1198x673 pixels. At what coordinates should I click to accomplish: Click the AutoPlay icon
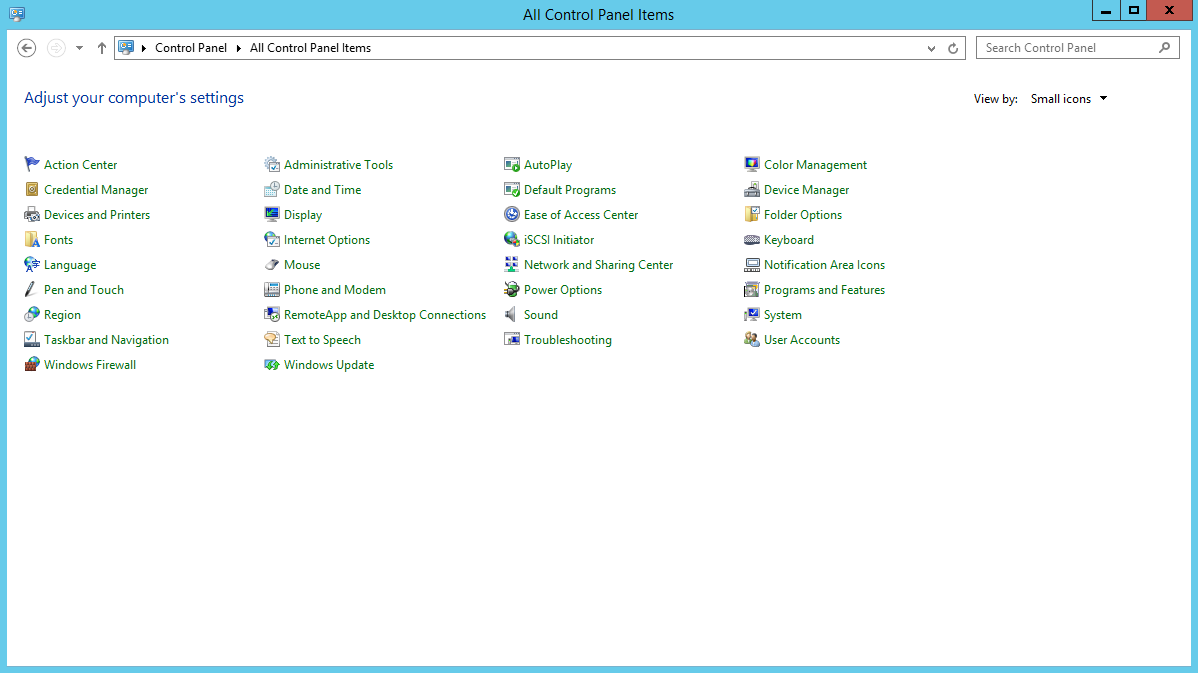point(511,164)
